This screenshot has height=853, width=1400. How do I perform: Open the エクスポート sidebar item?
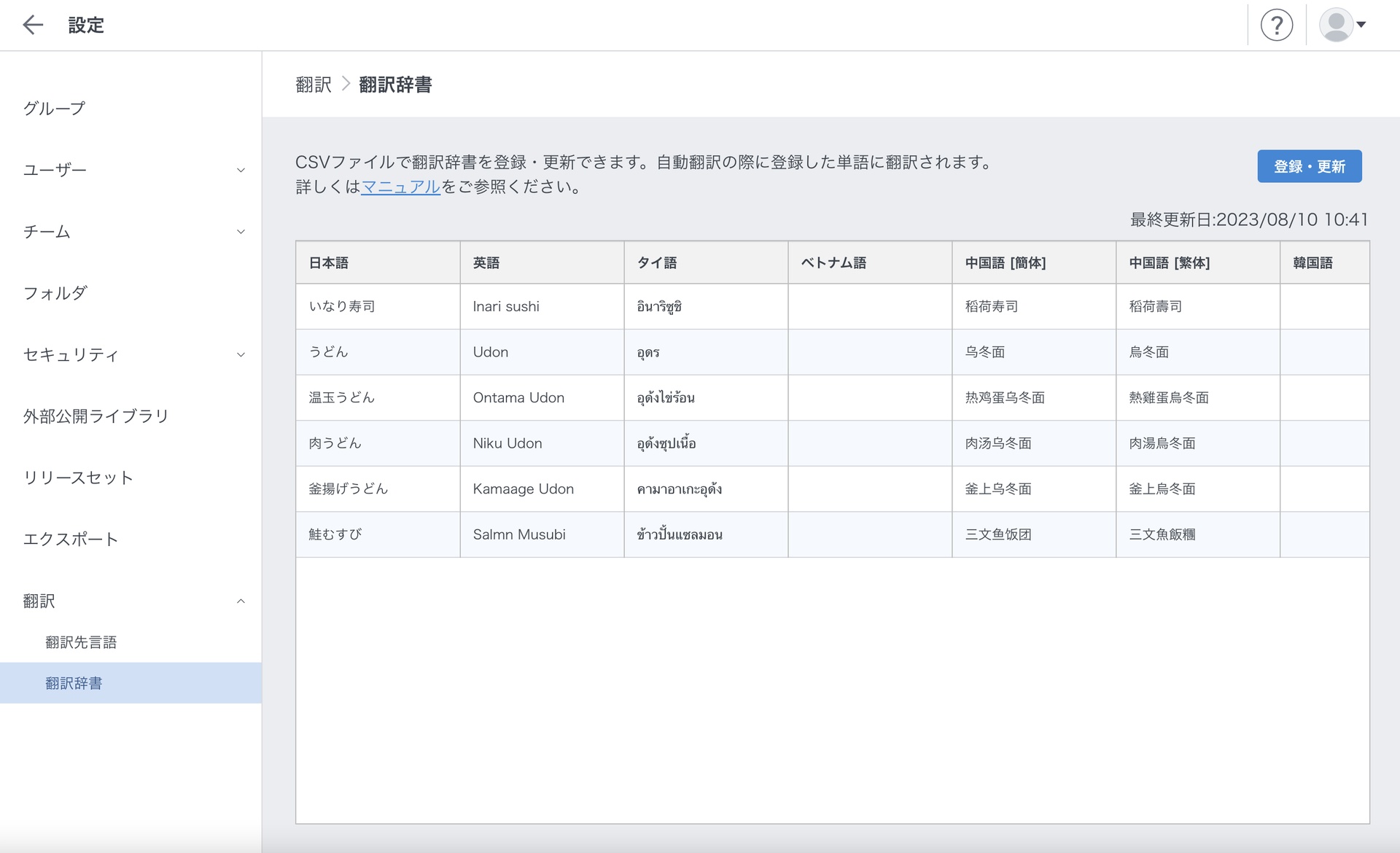click(70, 540)
